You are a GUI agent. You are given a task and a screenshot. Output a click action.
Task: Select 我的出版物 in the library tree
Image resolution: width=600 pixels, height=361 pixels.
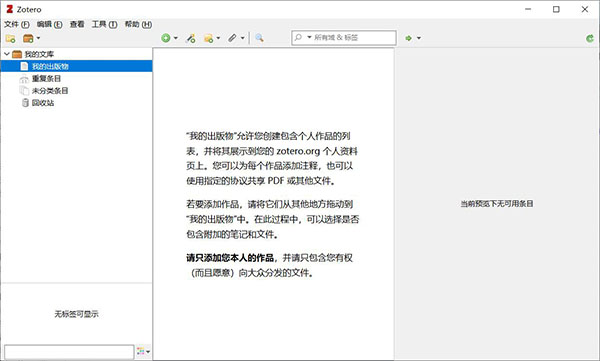click(x=50, y=66)
